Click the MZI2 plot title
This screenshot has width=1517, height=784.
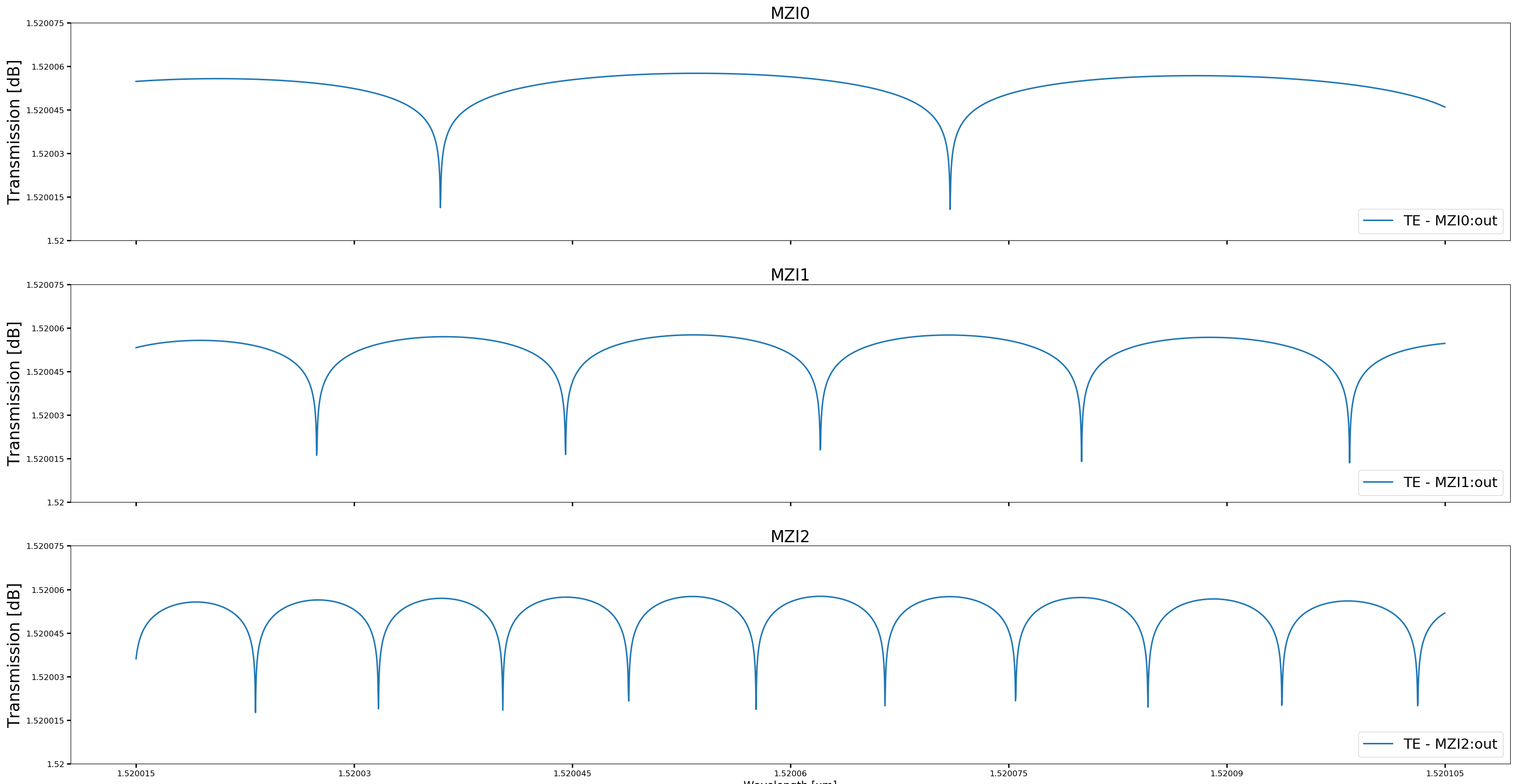pos(790,536)
